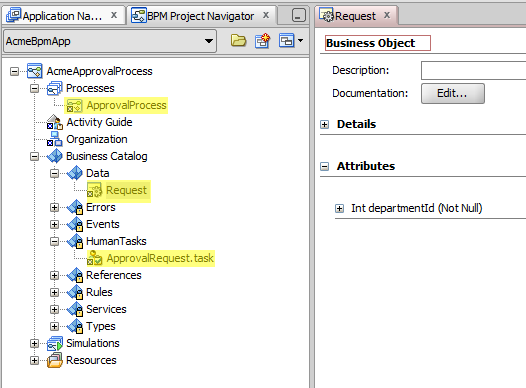The image size is (526, 388).
Task: Collapse the Data module node
Action: click(54, 173)
